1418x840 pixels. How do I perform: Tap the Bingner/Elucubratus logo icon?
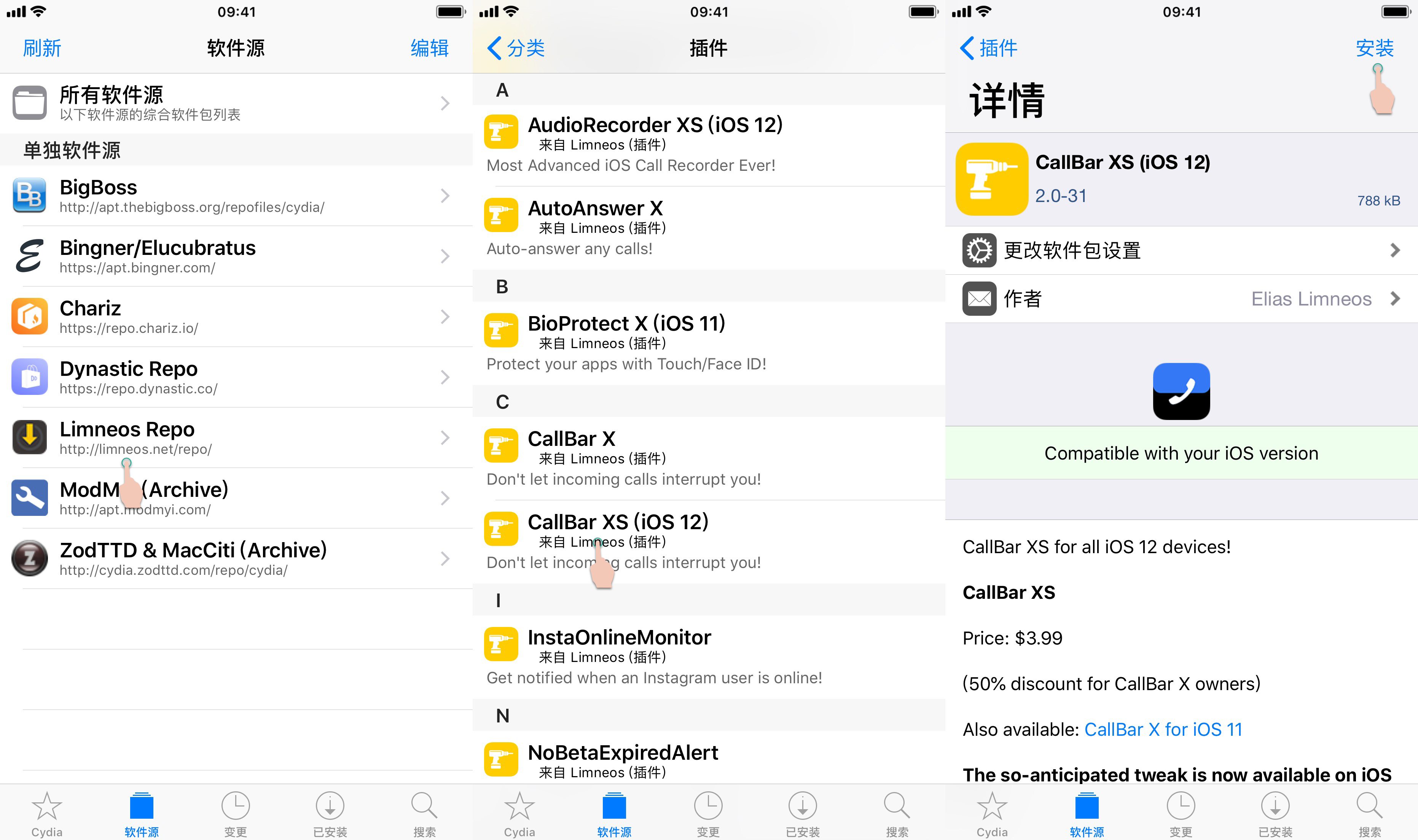29,256
